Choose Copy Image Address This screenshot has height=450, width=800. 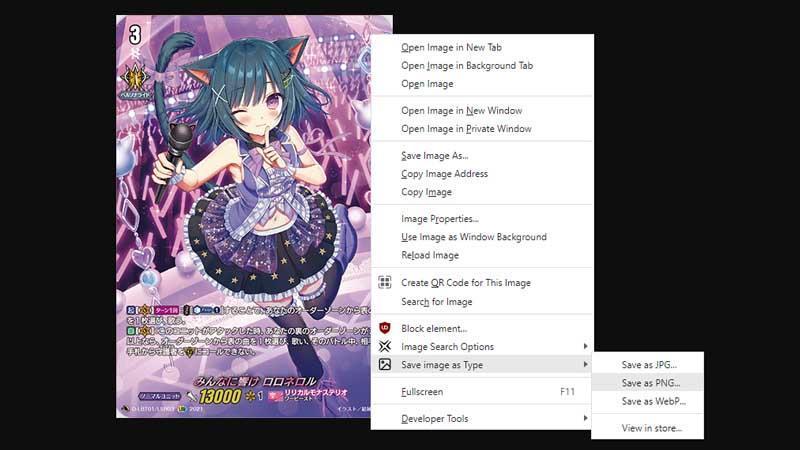(x=482, y=174)
